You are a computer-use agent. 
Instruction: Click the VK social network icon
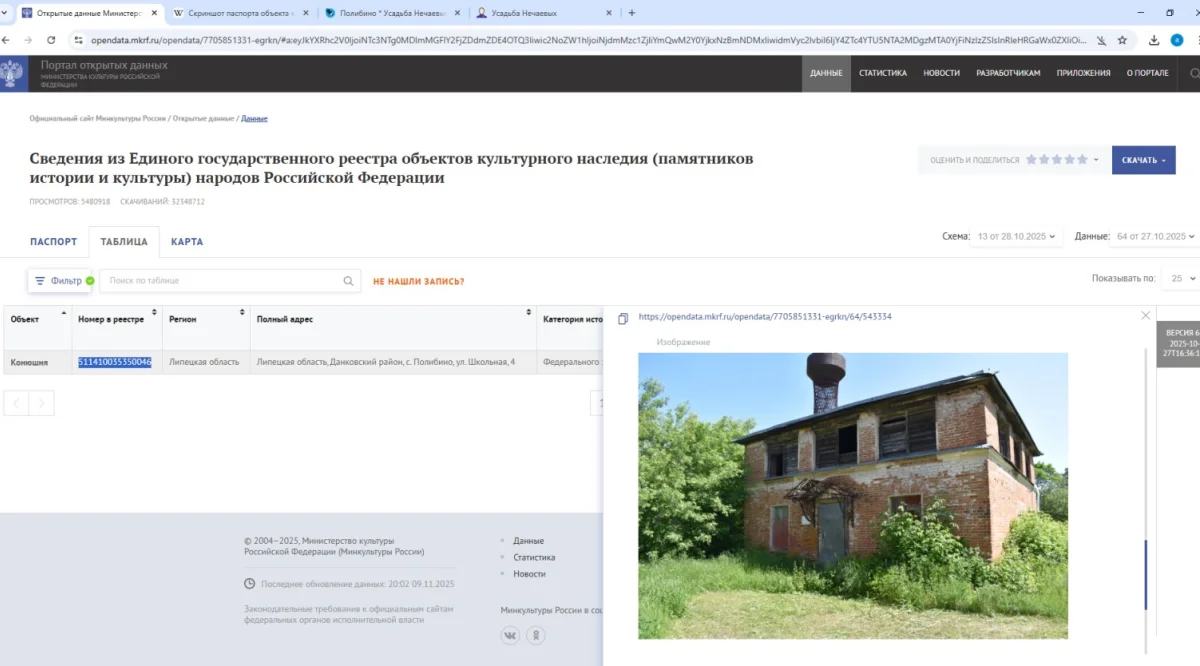pyautogui.click(x=510, y=635)
